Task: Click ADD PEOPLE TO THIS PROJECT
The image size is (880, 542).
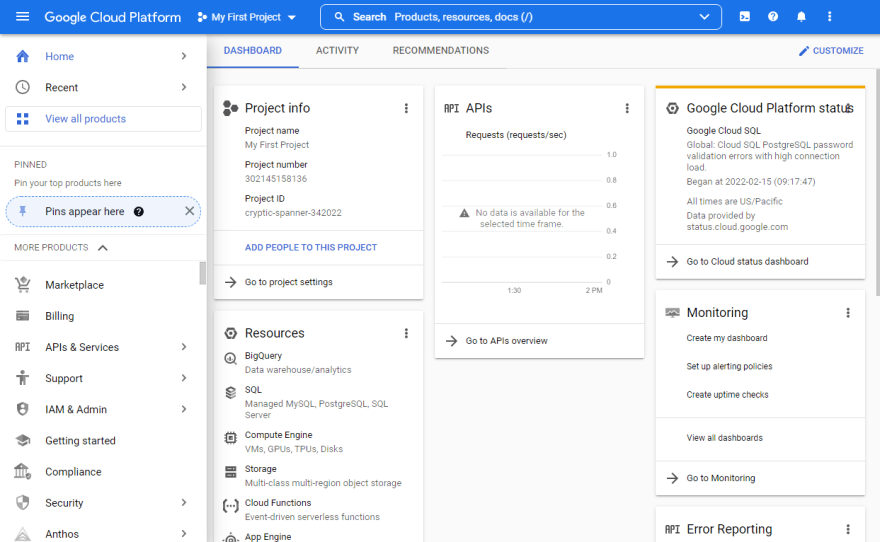Action: pyautogui.click(x=311, y=247)
